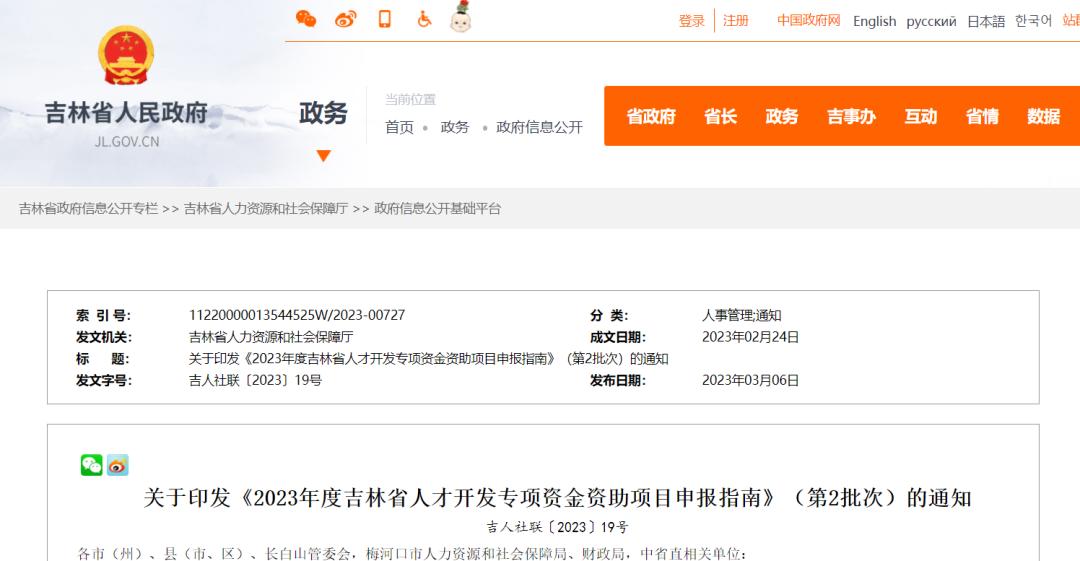This screenshot has width=1080, height=561.
Task: Open the Weibo icon in top bar
Action: [345, 19]
